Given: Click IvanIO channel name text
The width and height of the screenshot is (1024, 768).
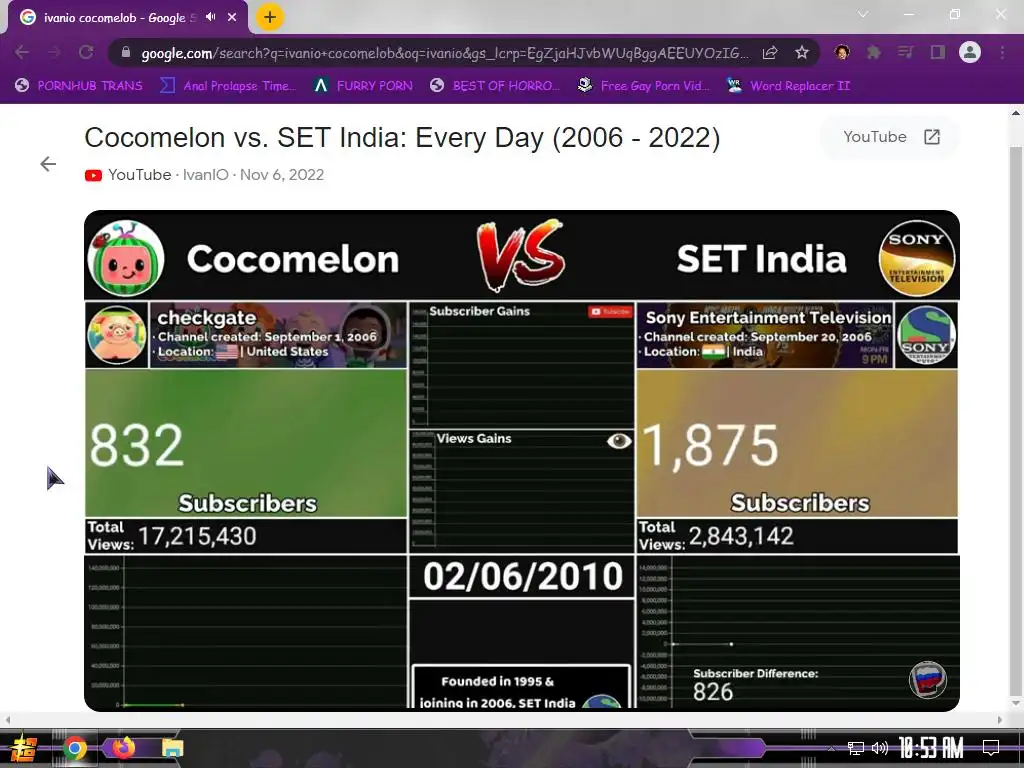Looking at the screenshot, I should 206,175.
